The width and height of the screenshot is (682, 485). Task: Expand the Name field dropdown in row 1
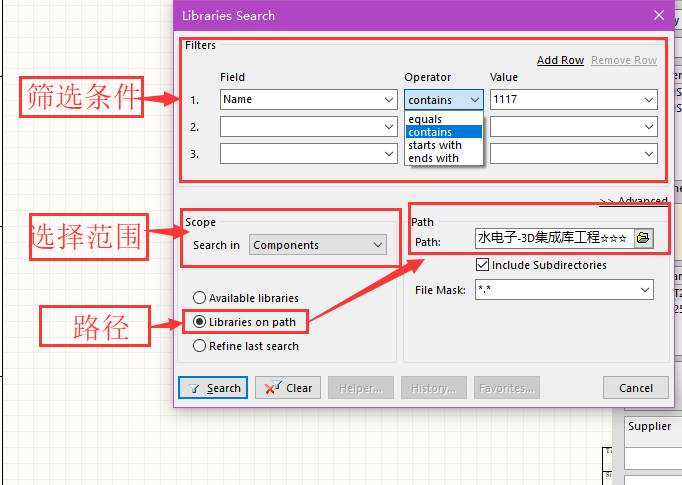point(389,100)
